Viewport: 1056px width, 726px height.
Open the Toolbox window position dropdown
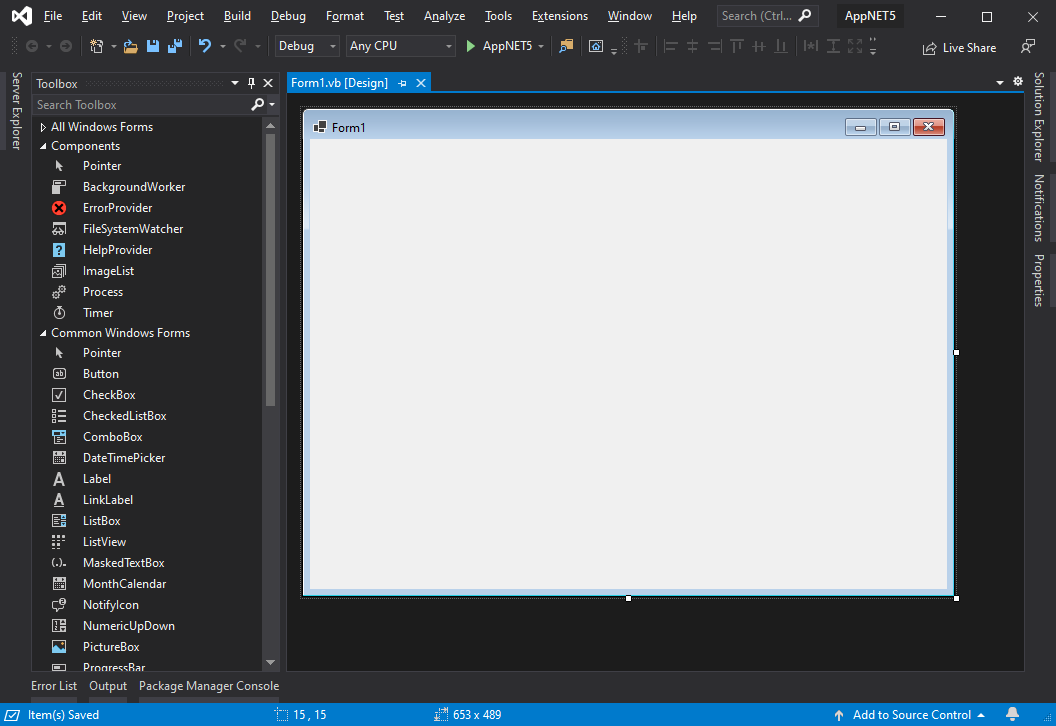pyautogui.click(x=235, y=83)
